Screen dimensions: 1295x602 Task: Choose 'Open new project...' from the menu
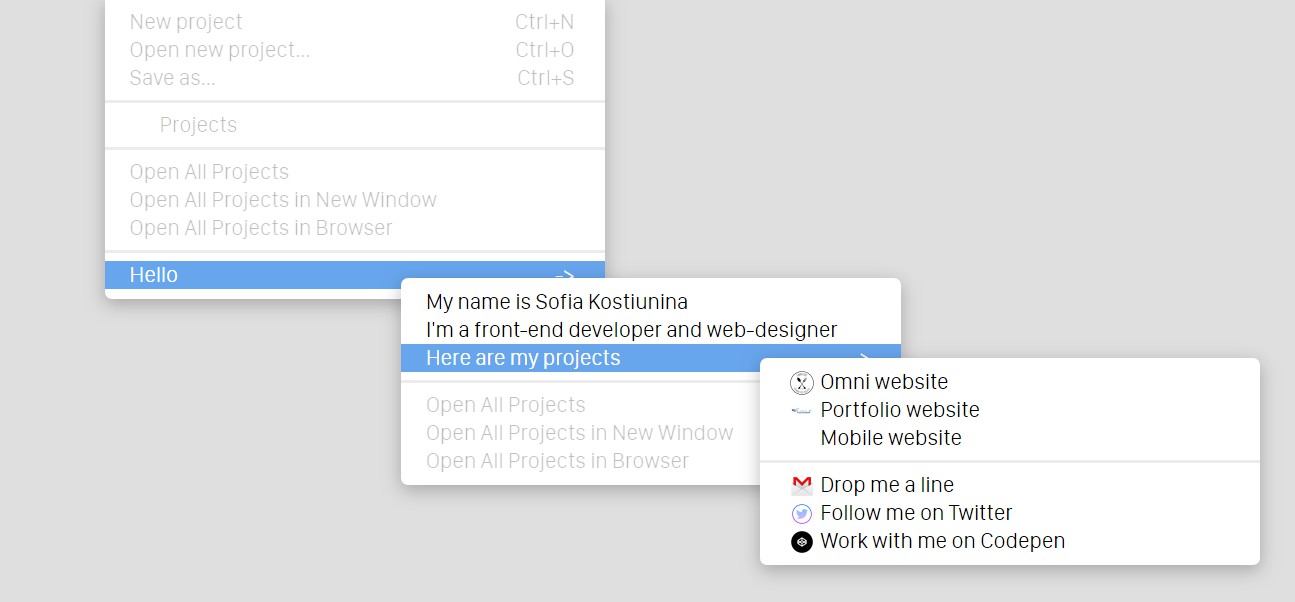[220, 50]
